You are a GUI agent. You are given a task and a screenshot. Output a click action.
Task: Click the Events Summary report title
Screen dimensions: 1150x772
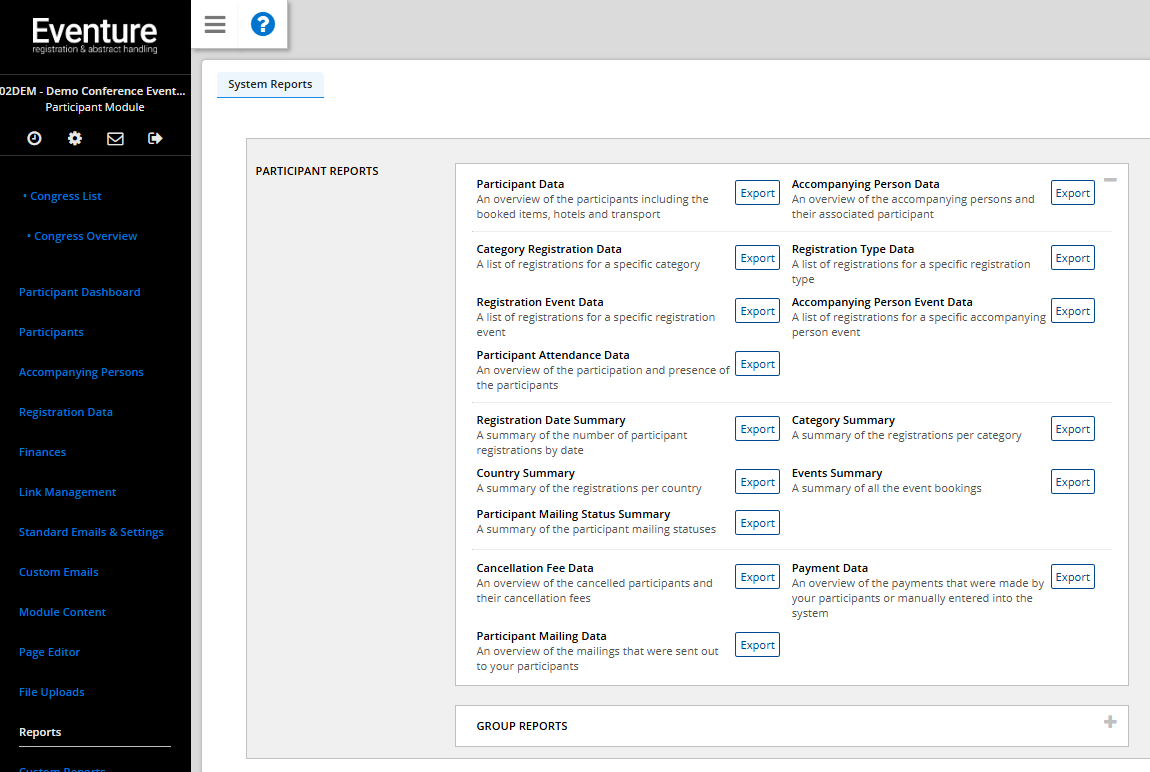[837, 474]
